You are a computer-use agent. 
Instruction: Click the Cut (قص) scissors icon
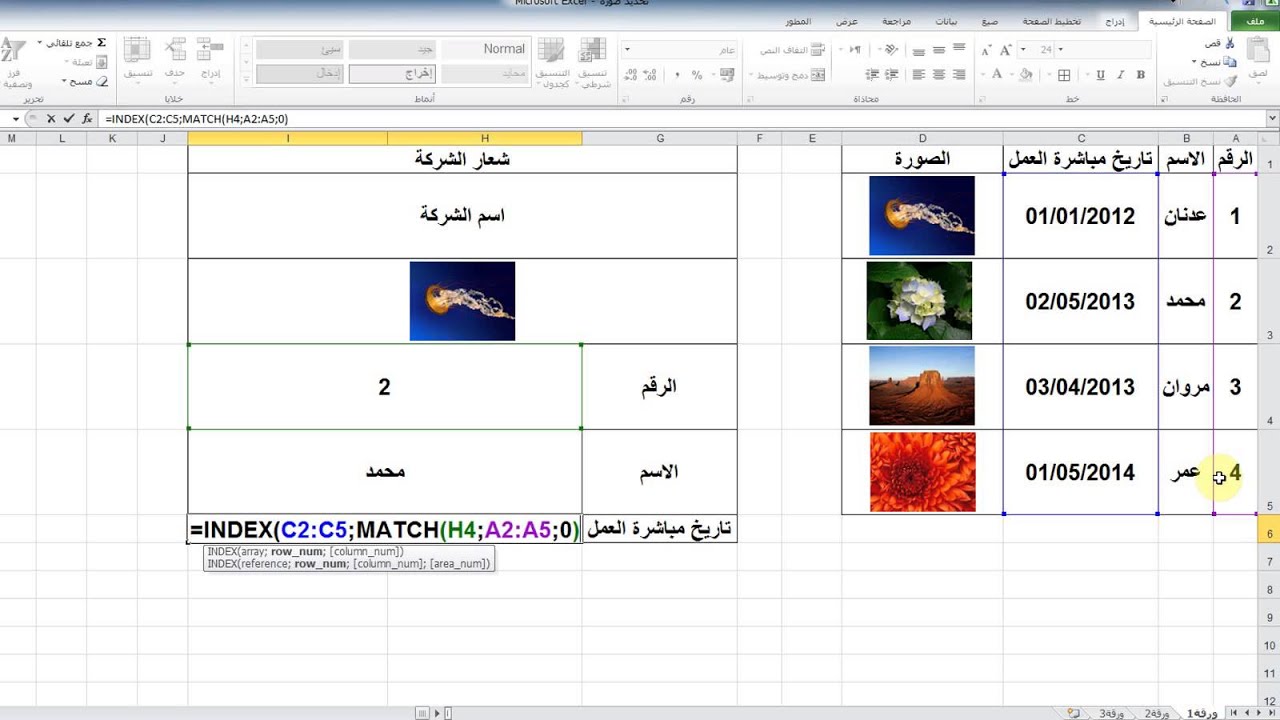tap(1229, 44)
